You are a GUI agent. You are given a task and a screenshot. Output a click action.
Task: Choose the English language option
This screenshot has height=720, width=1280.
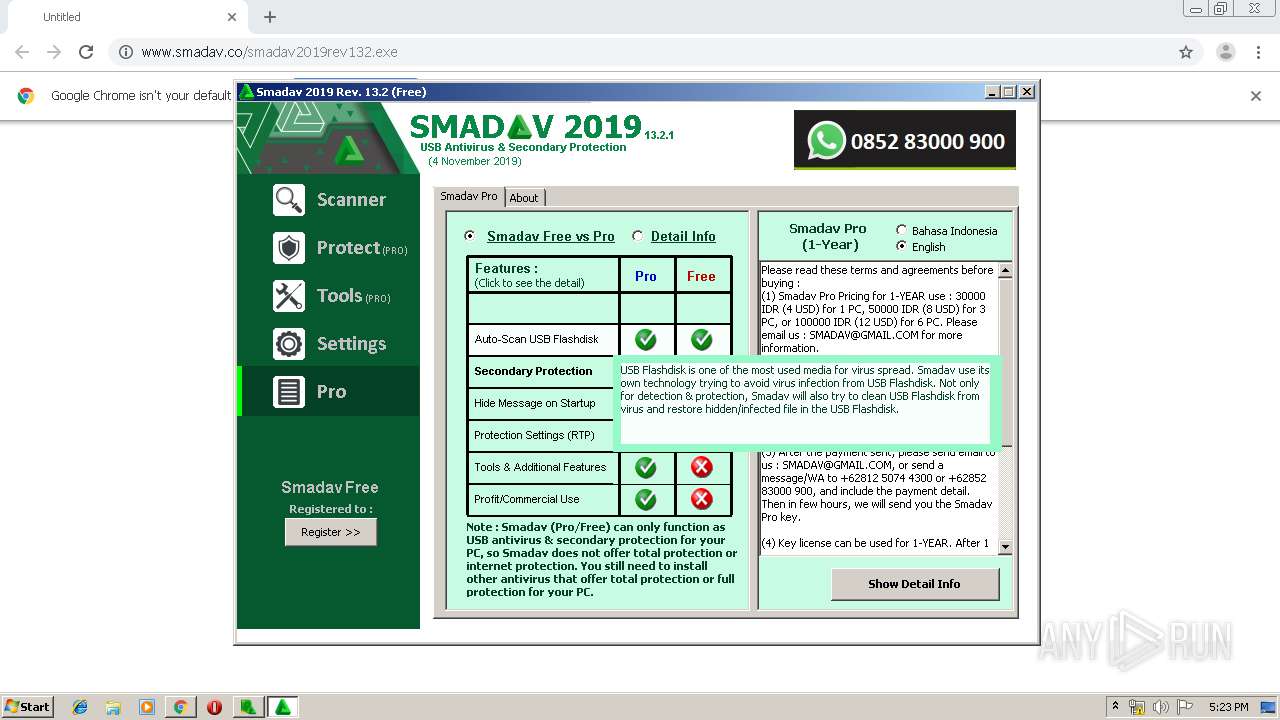point(902,246)
